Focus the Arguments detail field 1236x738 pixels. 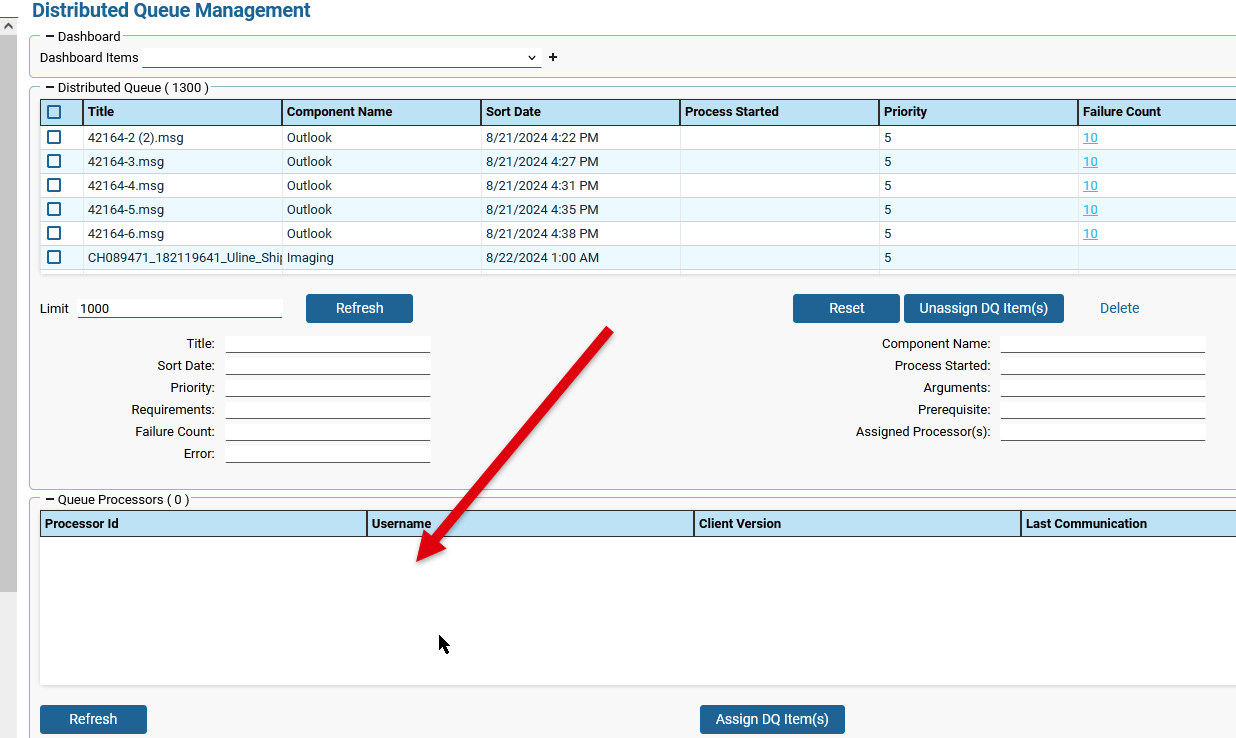1103,387
